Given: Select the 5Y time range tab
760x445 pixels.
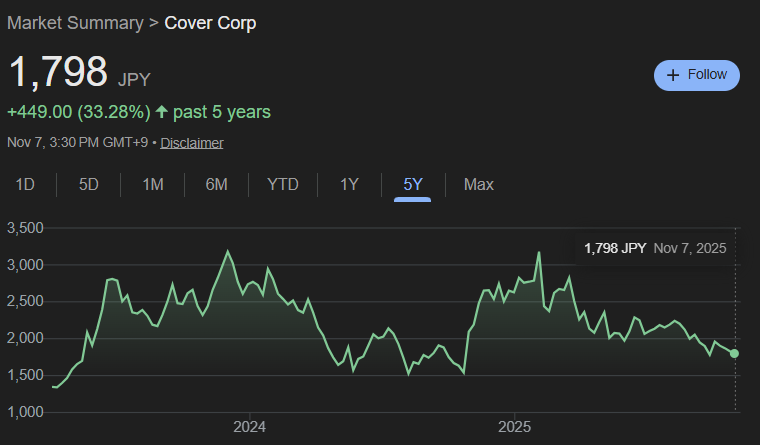Looking at the screenshot, I should pyautogui.click(x=412, y=185).
